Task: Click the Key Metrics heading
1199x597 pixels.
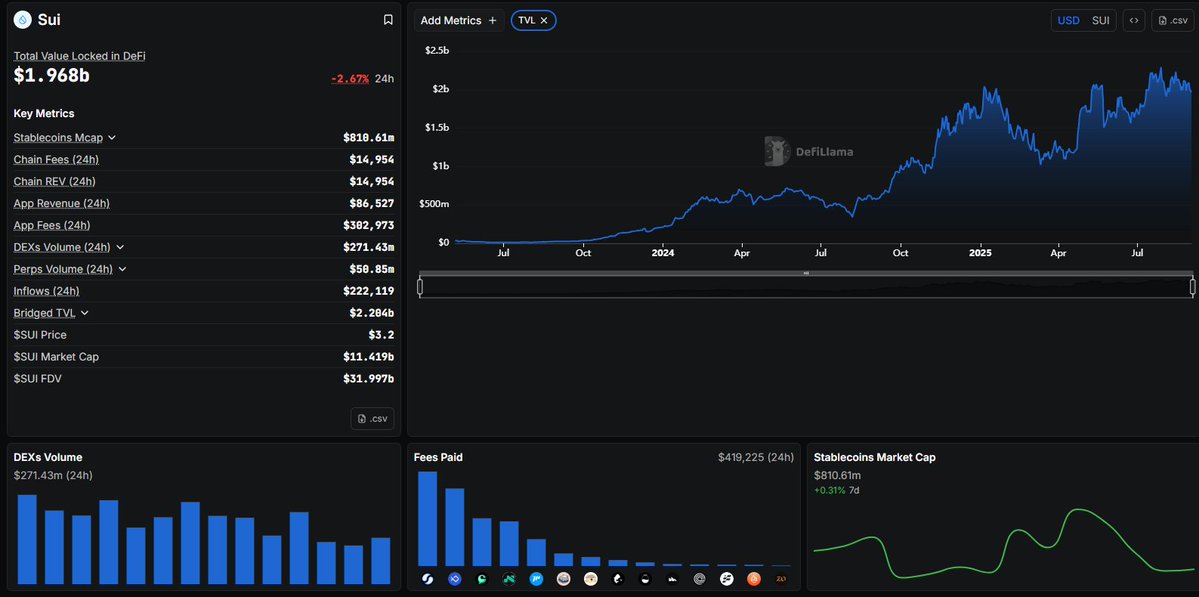Action: (44, 113)
